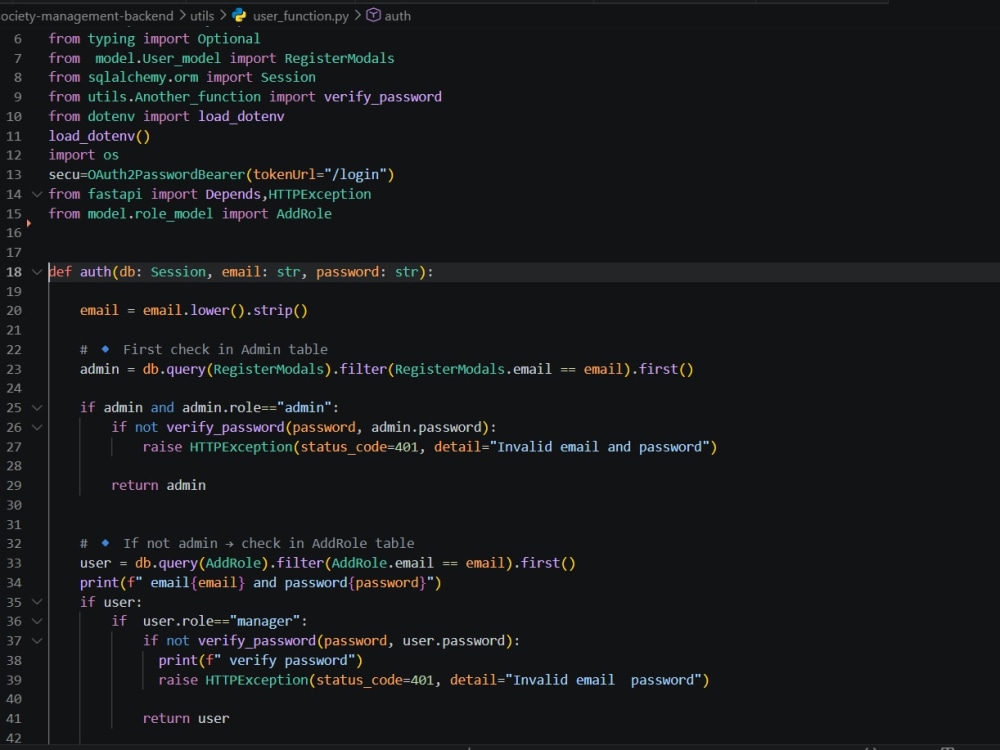Click comment 'First check in Admin table'

225,349
